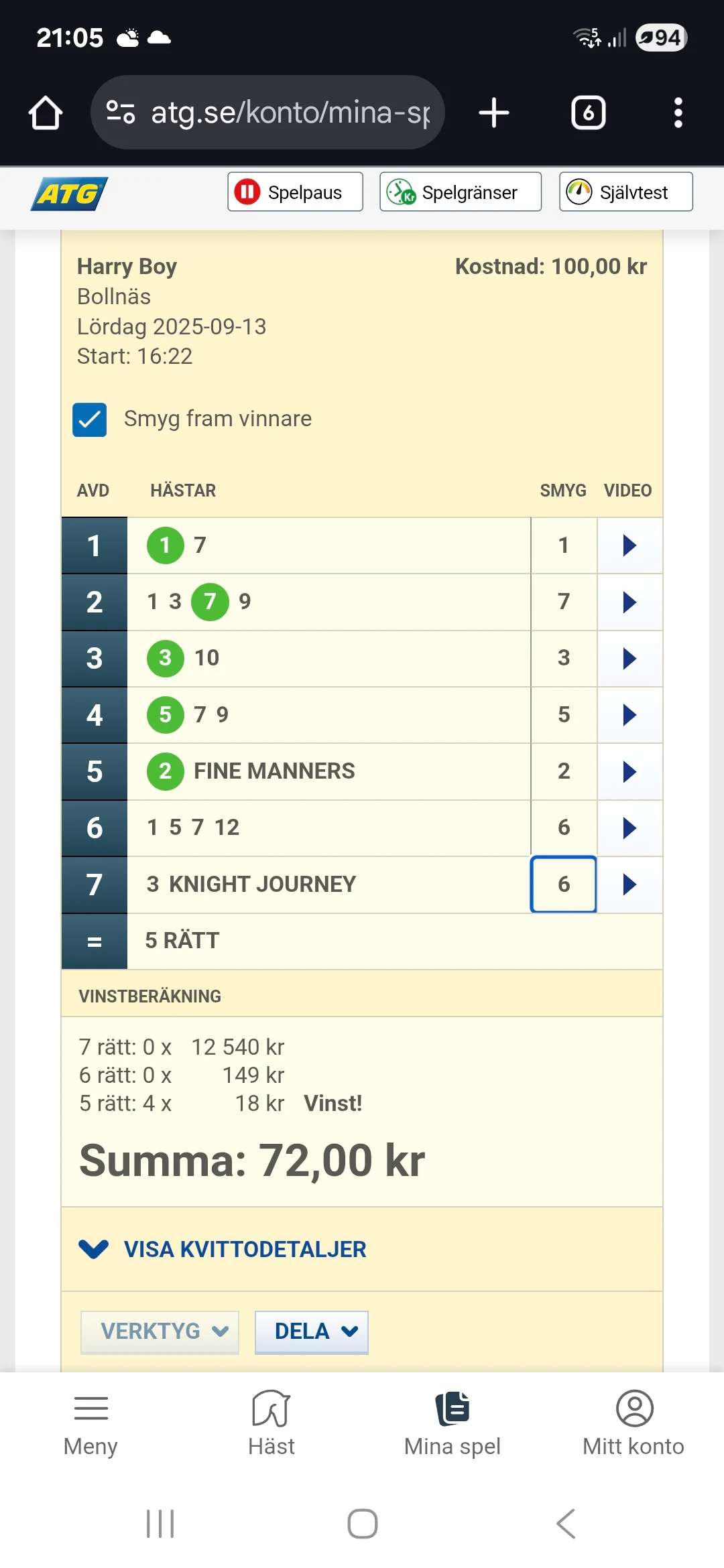Reveal the highlighted smyg cell for race 7
This screenshot has height=1568, width=724.
[x=563, y=885]
